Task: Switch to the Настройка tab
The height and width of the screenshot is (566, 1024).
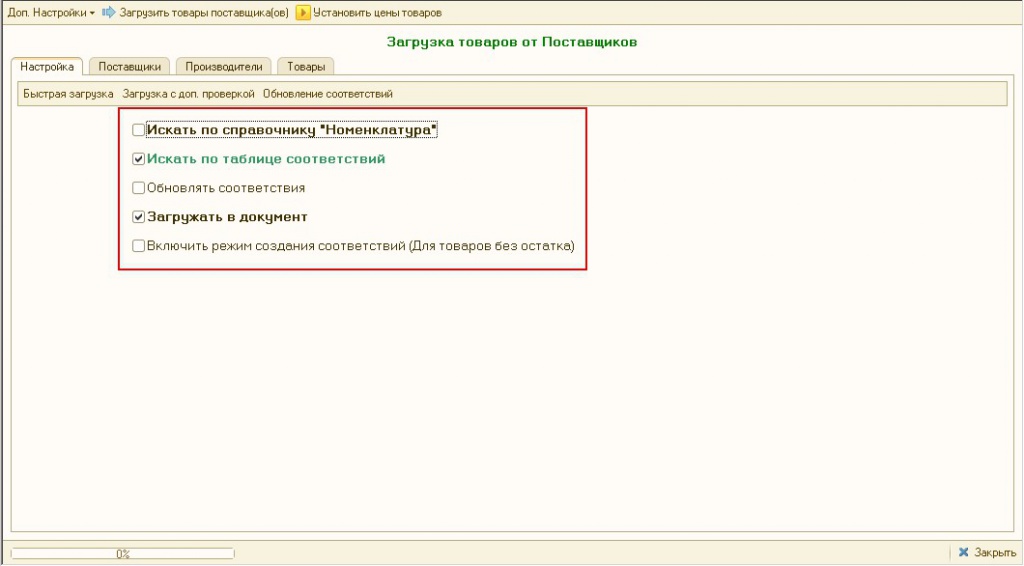Action: coord(47,67)
